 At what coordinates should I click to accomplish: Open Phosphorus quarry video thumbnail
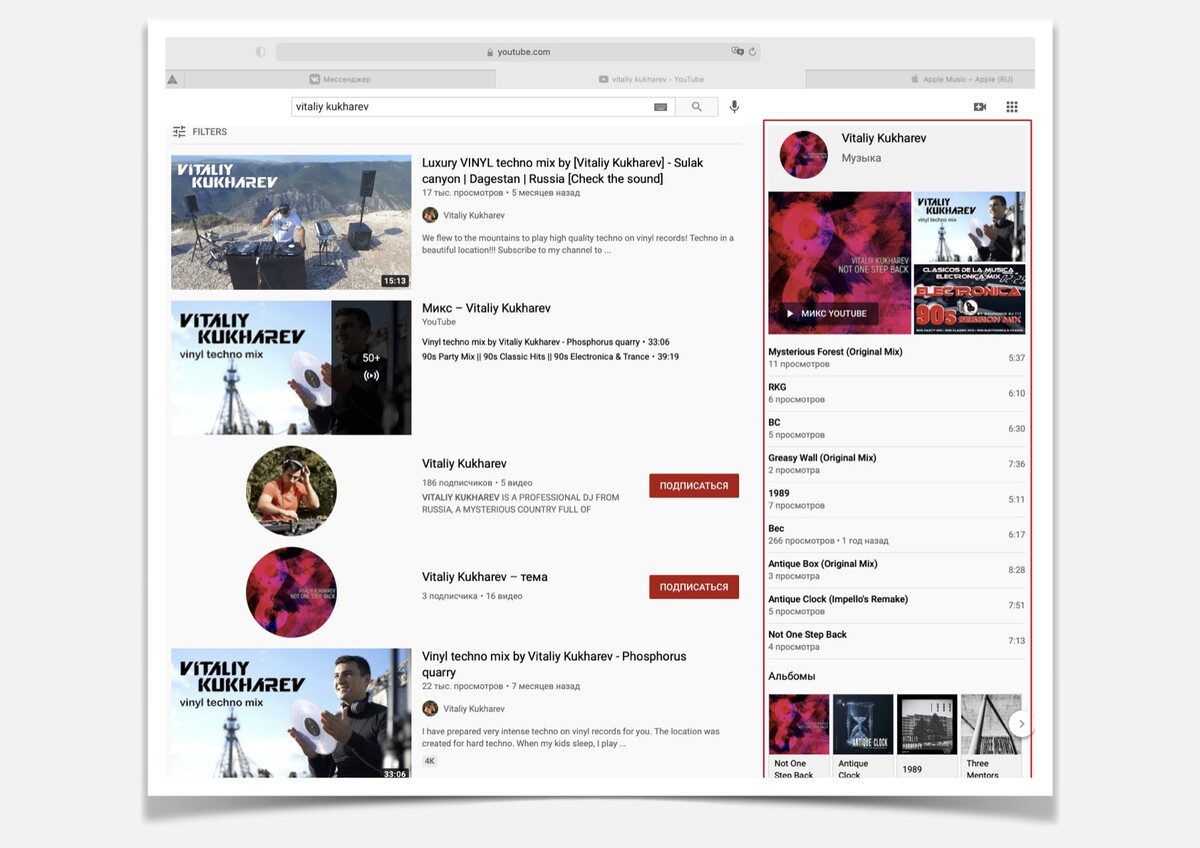(291, 714)
